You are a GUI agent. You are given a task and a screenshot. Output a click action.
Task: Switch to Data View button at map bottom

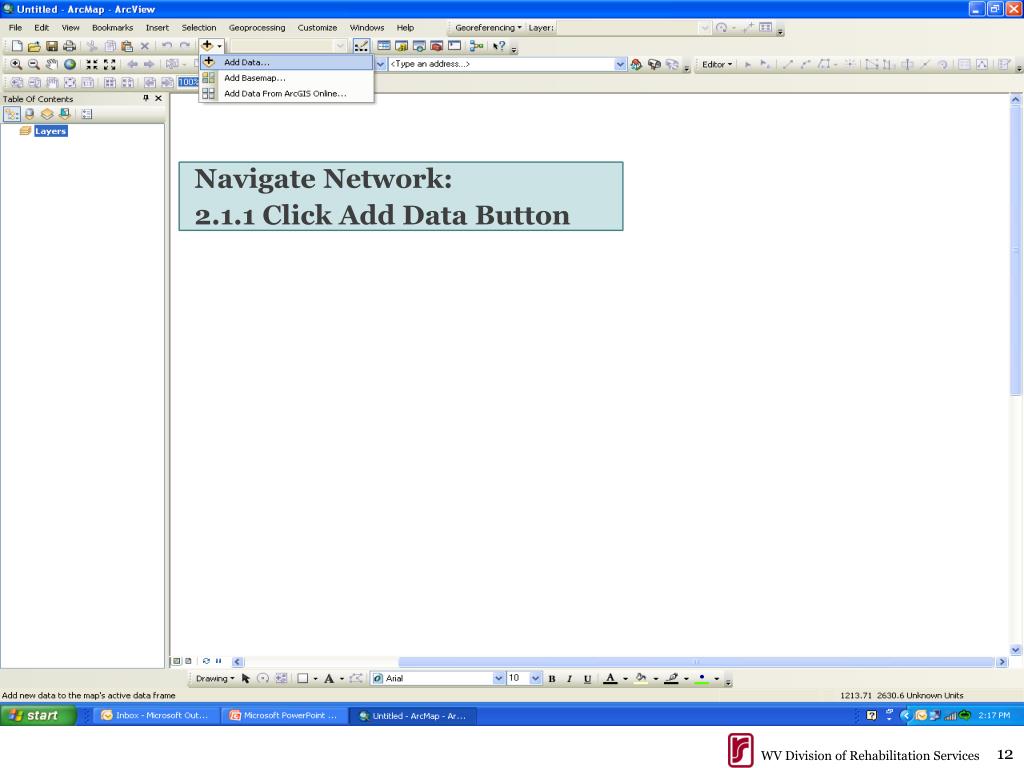coord(176,661)
